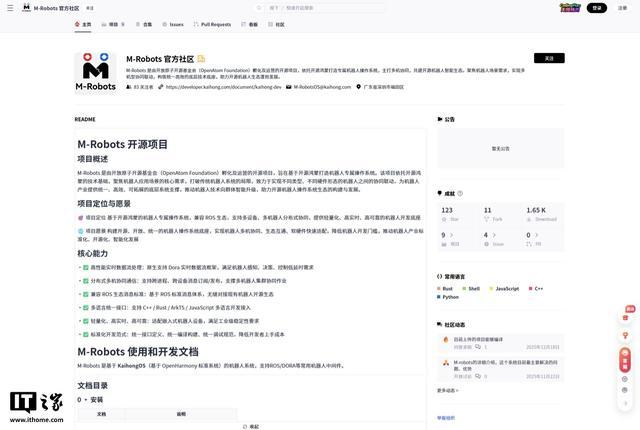Click the large M-Robots organization avatar
640x430 pixels.
tap(96, 72)
